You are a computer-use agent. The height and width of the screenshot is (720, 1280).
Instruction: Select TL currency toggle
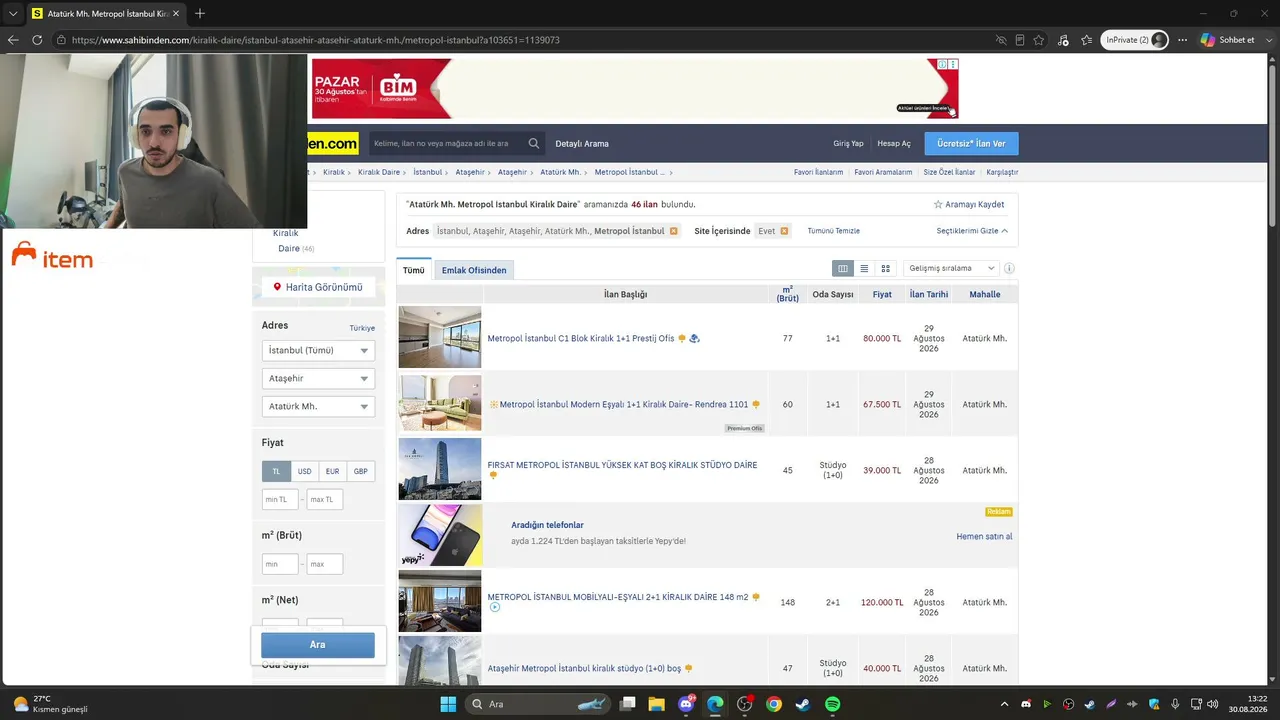276,471
